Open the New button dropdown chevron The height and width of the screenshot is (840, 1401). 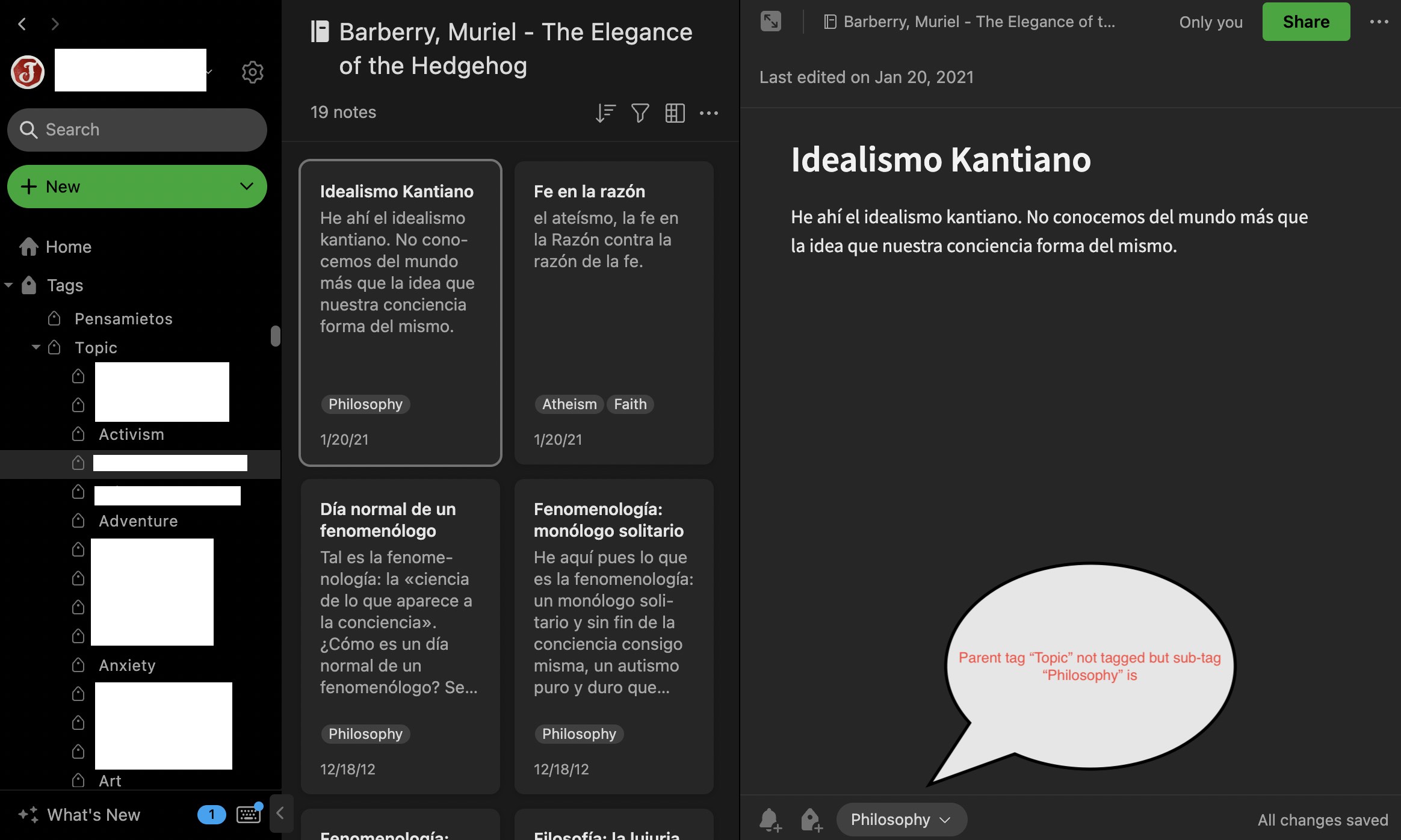246,187
